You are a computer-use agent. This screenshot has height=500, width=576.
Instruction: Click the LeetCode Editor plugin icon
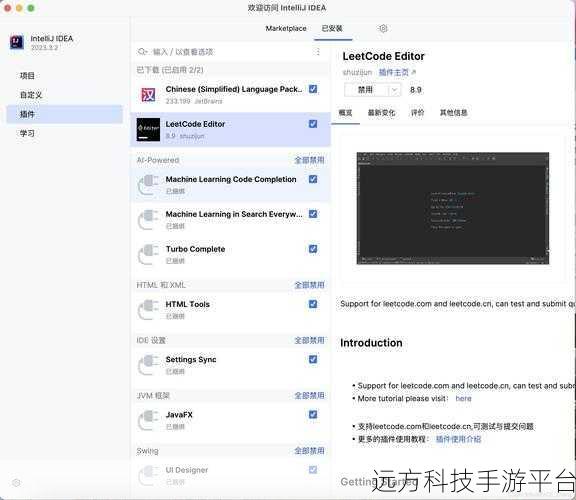click(x=148, y=129)
